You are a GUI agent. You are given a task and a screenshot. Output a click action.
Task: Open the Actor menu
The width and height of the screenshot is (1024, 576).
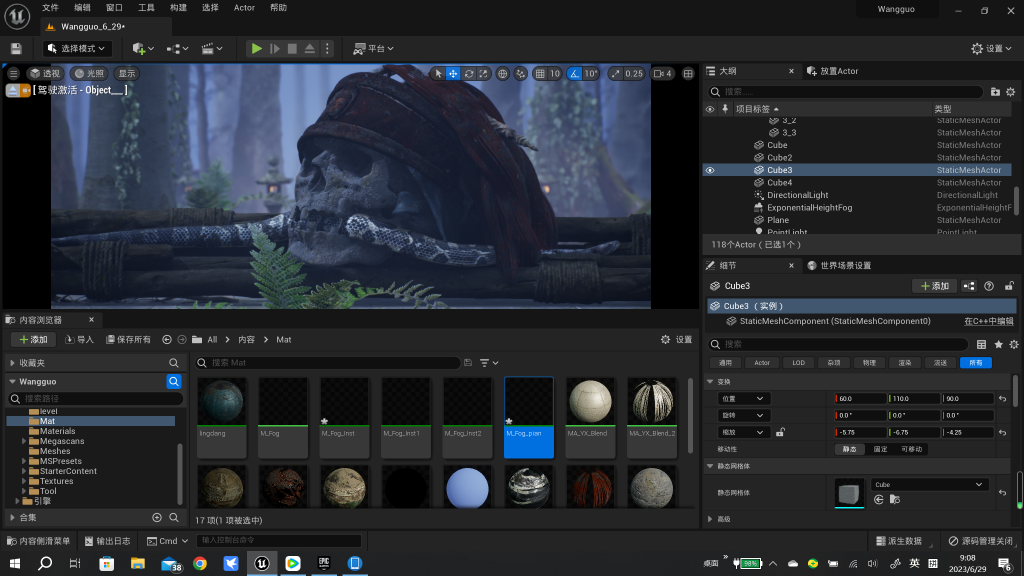(244, 8)
